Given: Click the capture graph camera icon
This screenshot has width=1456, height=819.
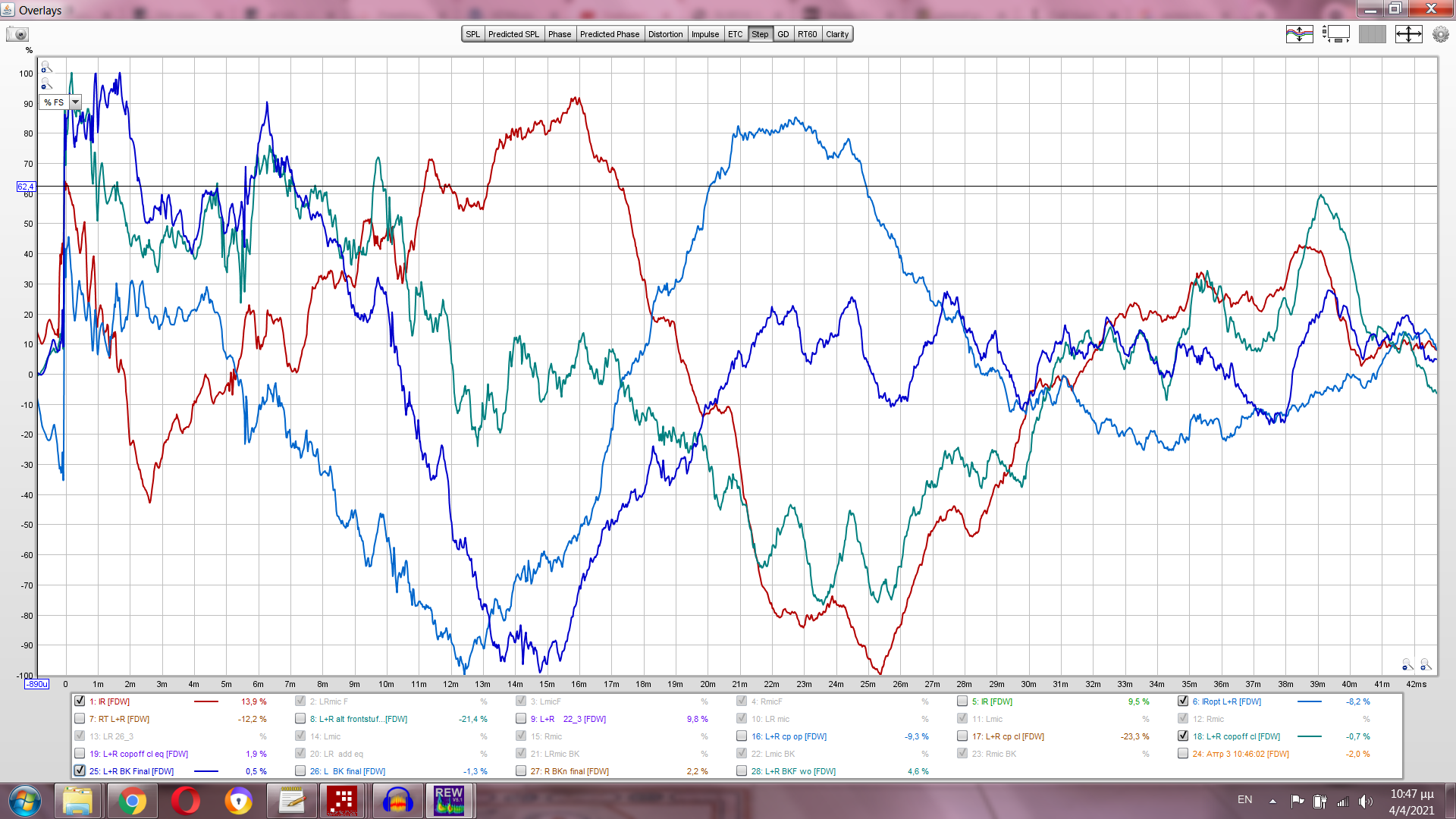Looking at the screenshot, I should [17, 34].
